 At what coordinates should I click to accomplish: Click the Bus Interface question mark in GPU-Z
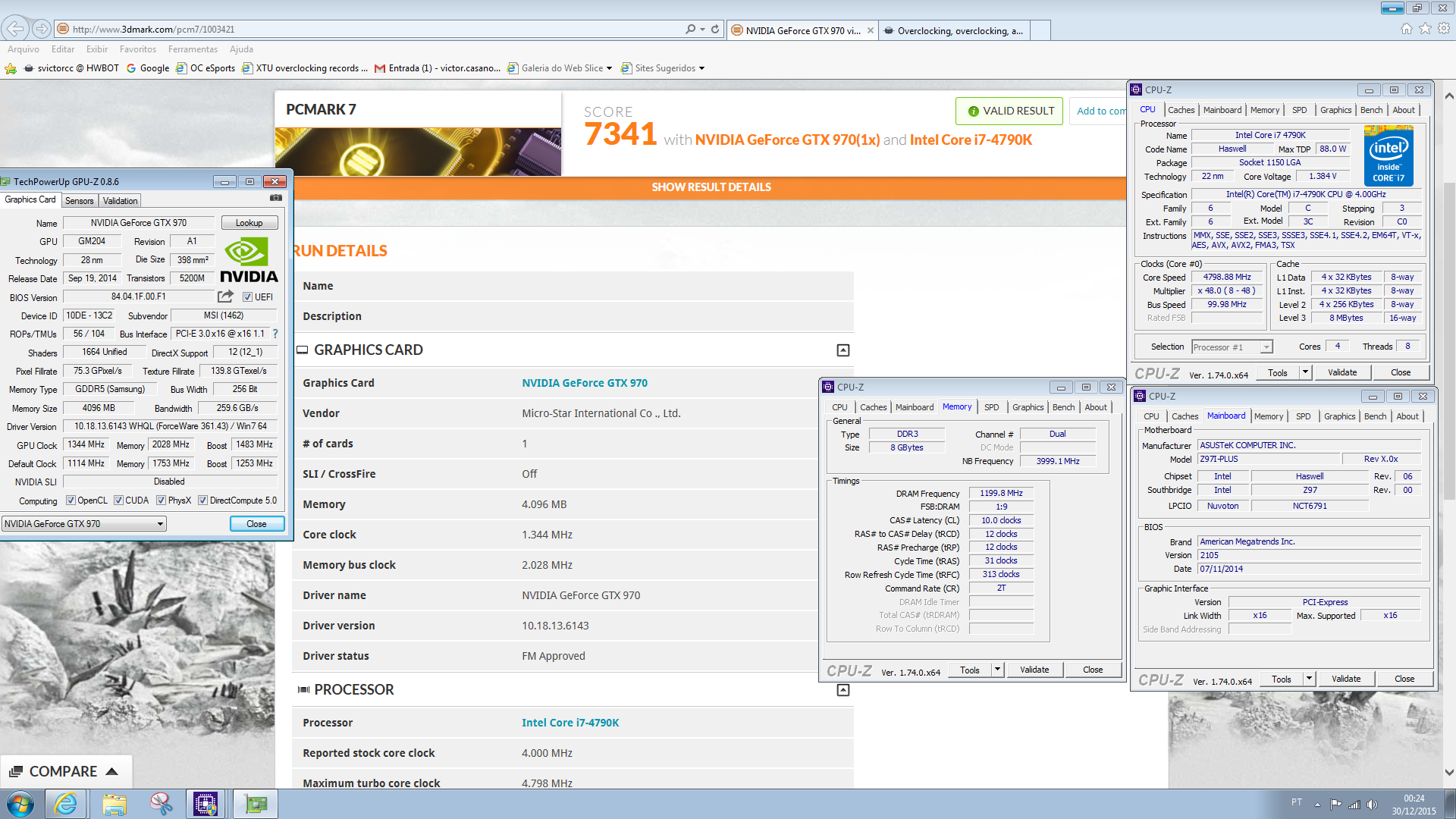click(x=275, y=334)
